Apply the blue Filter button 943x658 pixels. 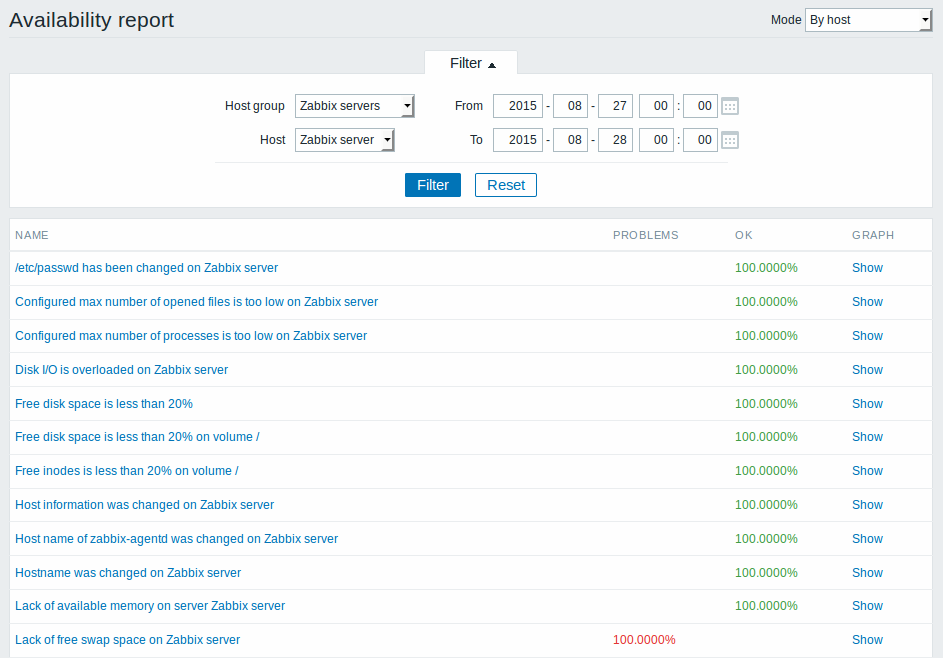click(433, 185)
